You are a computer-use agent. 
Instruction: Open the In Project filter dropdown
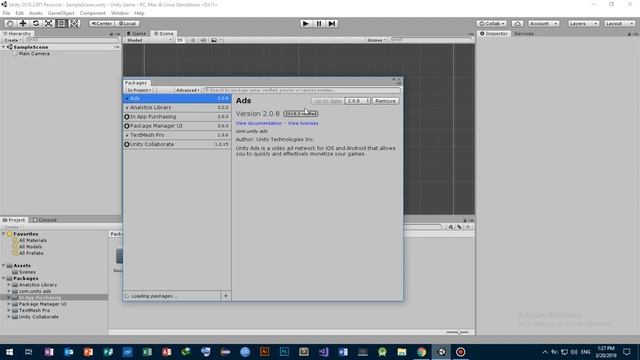pyautogui.click(x=139, y=90)
